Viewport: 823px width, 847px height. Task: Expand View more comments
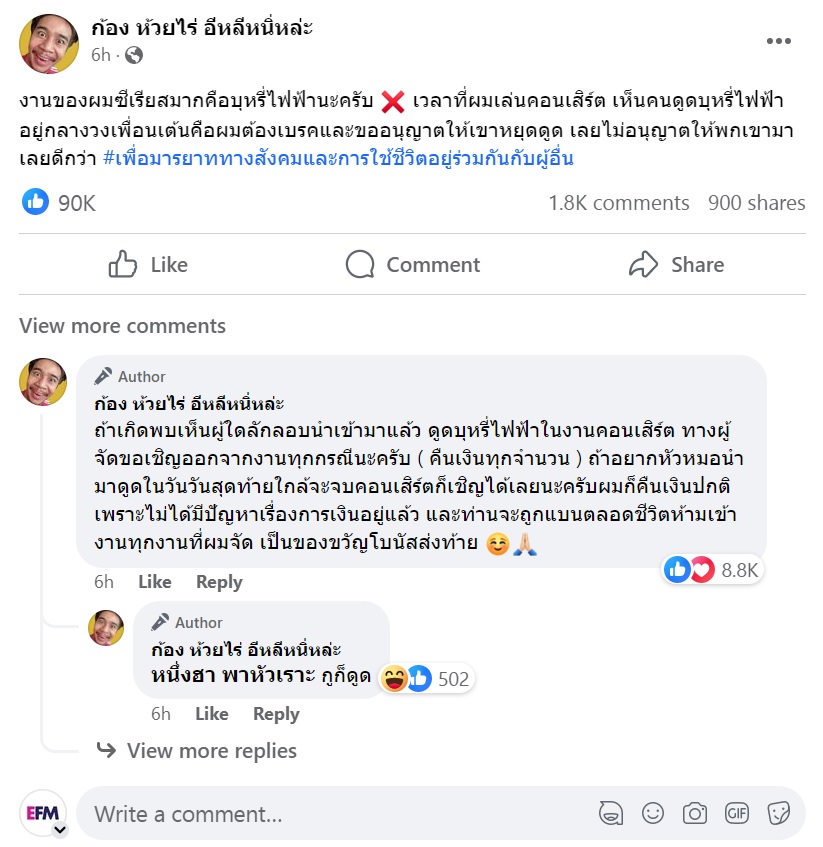click(x=123, y=326)
